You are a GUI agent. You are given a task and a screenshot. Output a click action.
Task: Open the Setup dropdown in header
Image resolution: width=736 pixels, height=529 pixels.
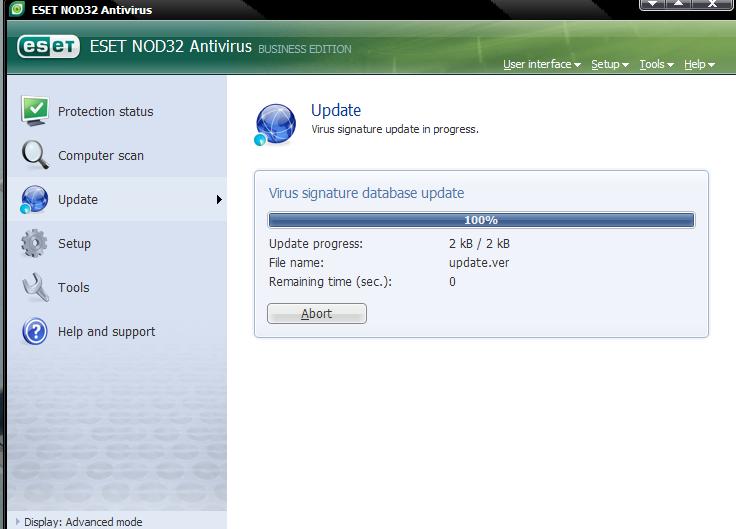pos(610,64)
